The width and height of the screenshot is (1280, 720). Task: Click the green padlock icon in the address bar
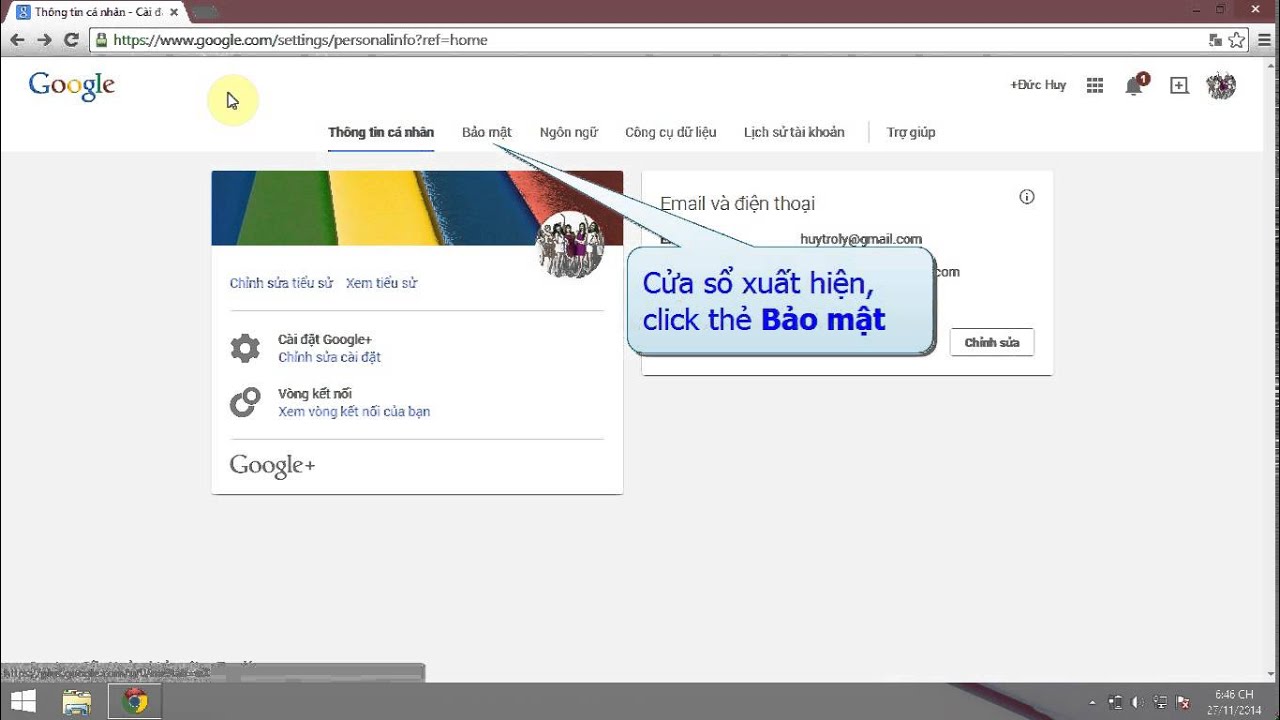[100, 40]
